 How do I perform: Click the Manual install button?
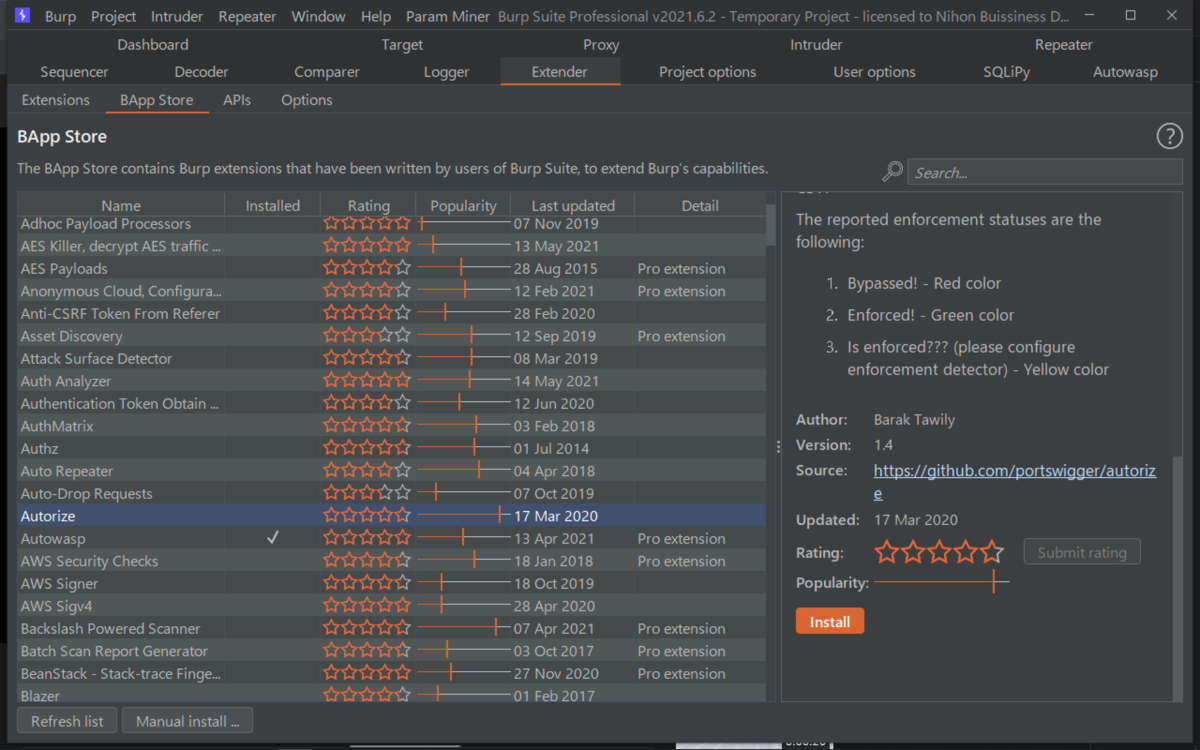click(x=187, y=721)
